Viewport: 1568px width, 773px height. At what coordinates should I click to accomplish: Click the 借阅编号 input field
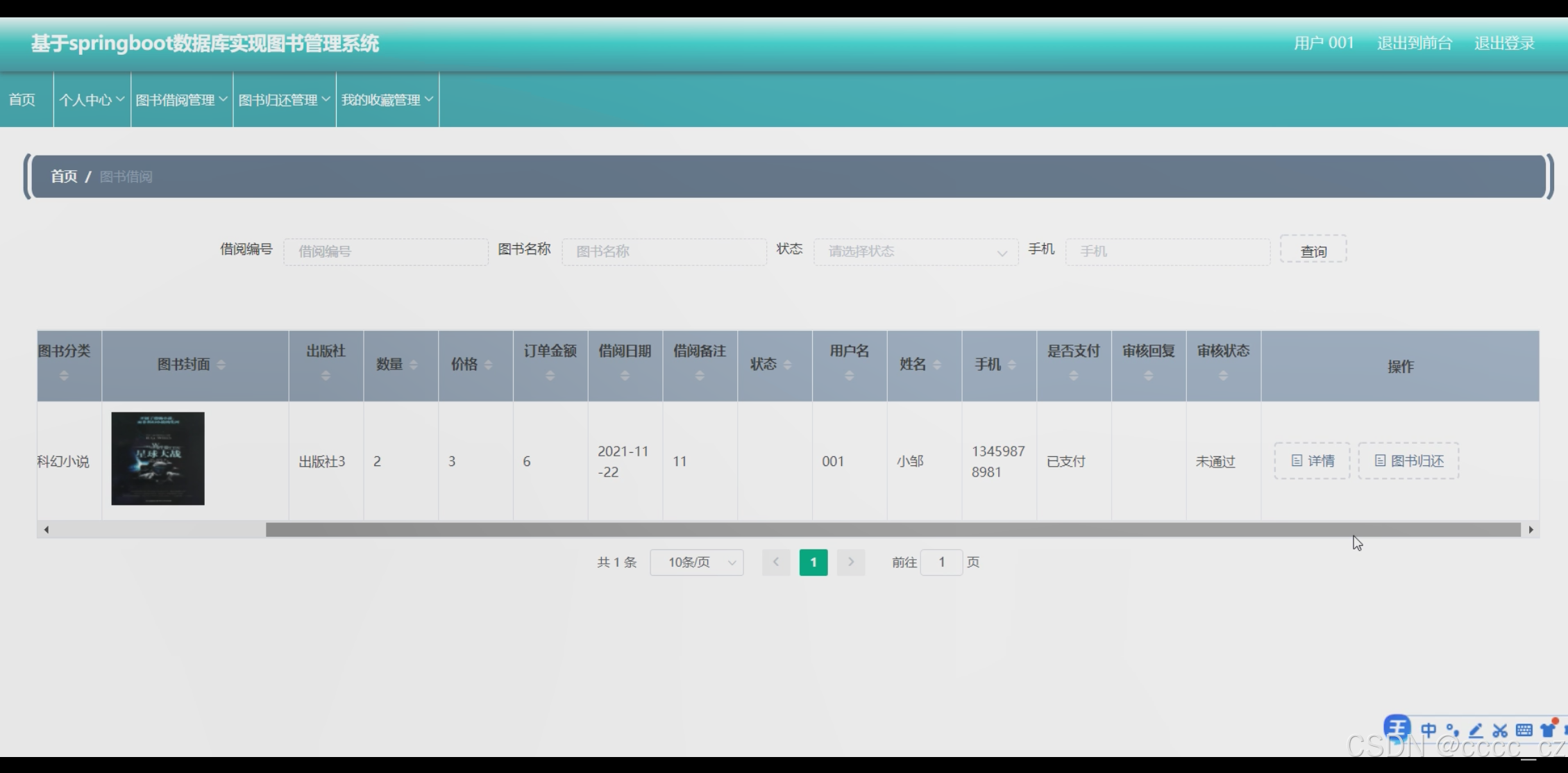coord(386,251)
